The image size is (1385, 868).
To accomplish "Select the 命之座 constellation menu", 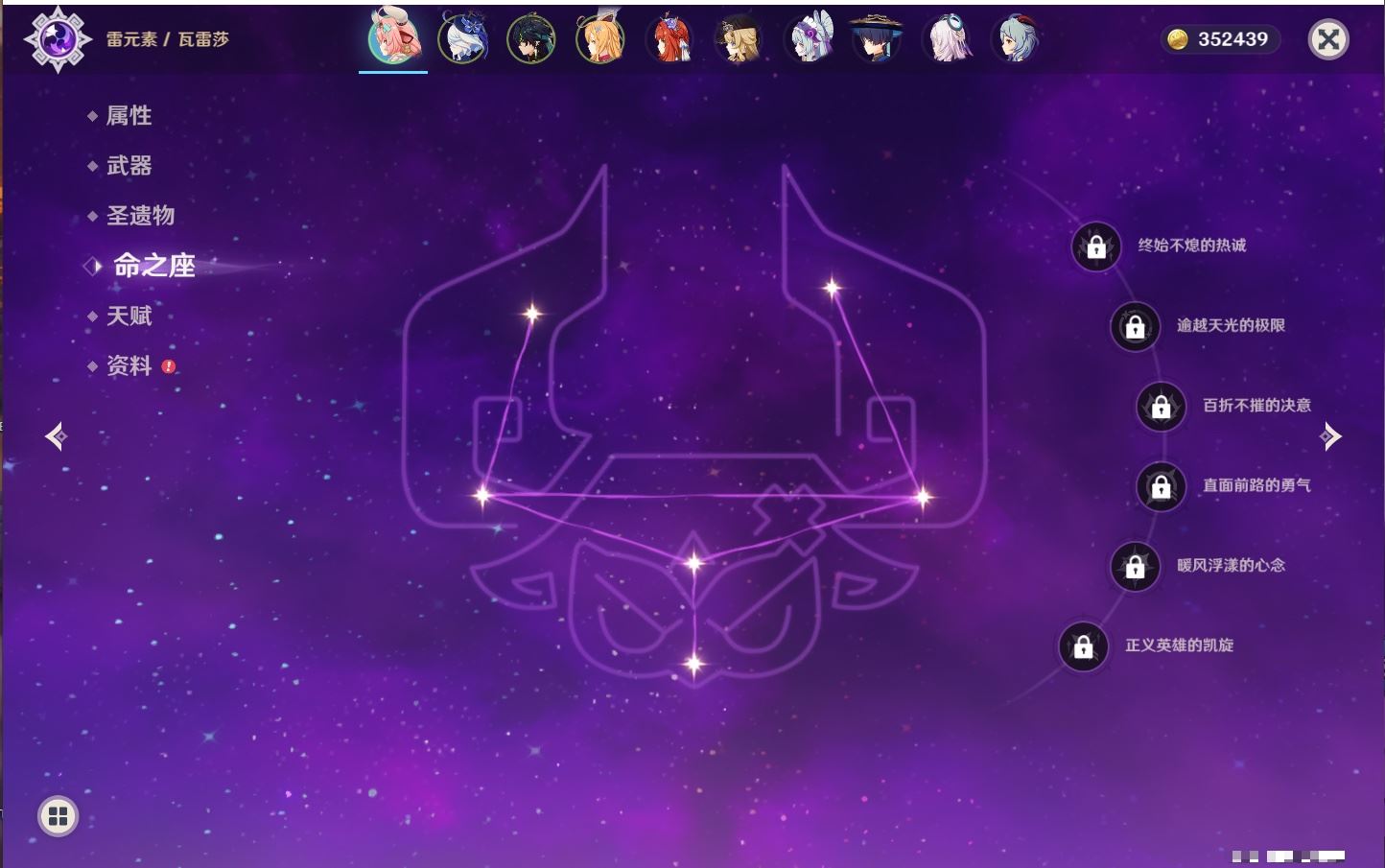I will (x=154, y=266).
